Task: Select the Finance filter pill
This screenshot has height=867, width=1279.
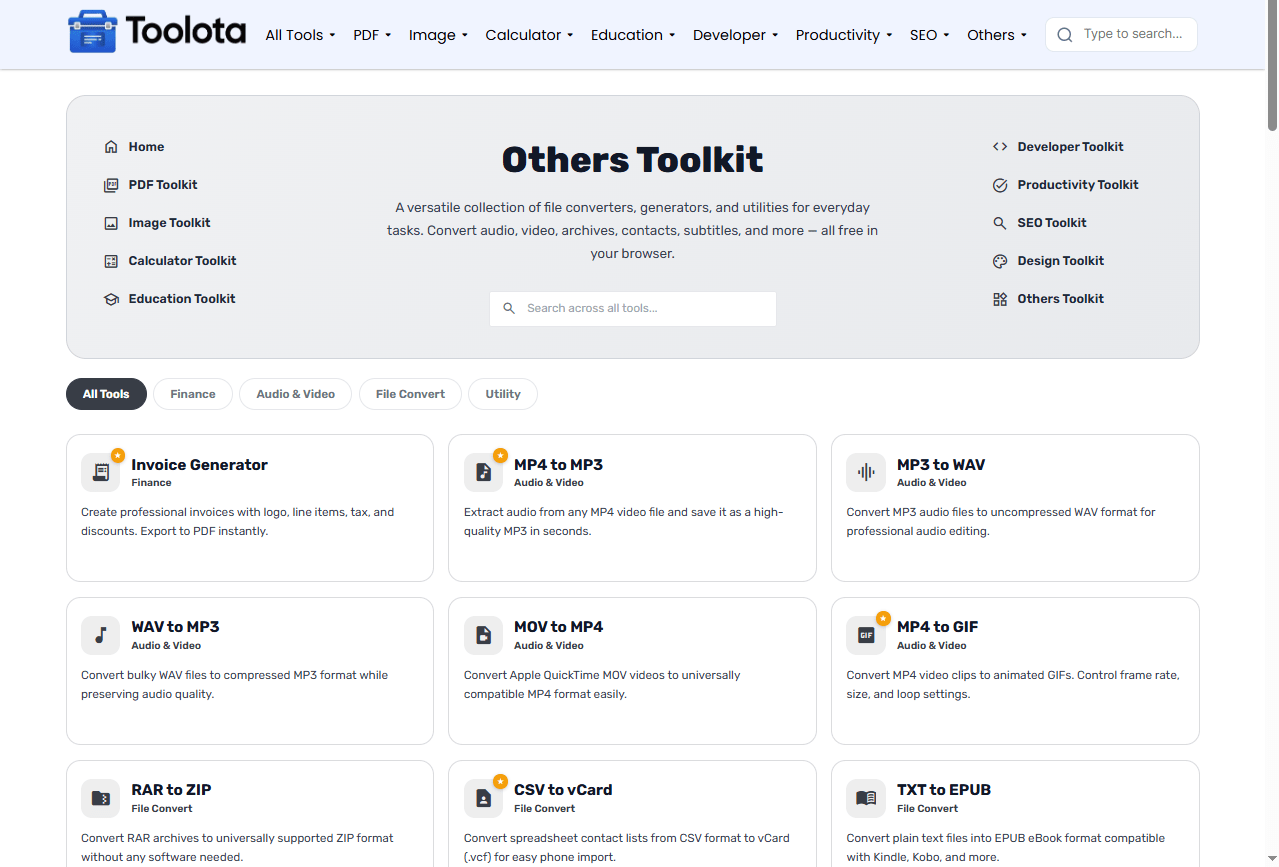Action: click(x=193, y=394)
